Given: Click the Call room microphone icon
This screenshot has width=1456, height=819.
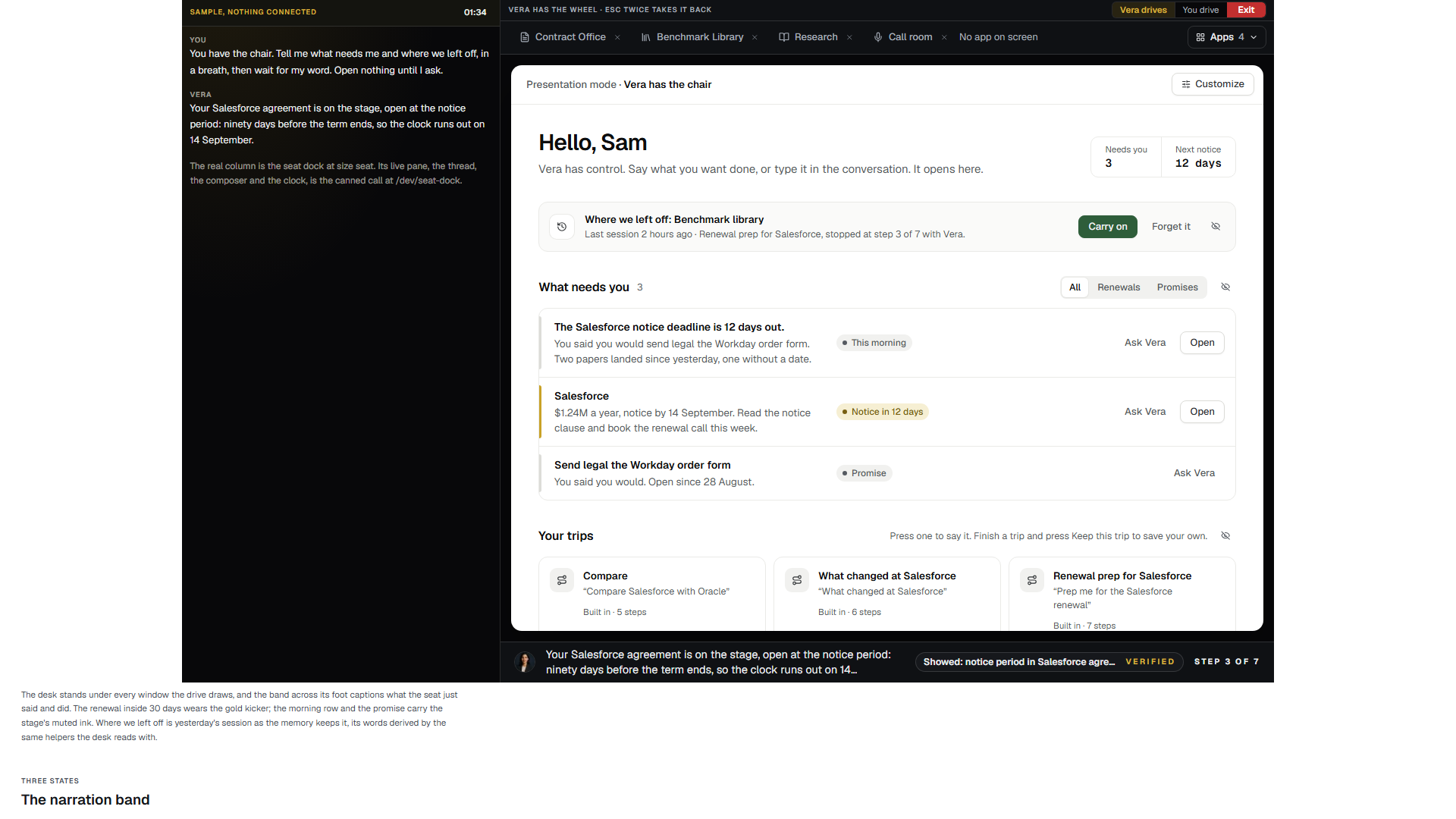Looking at the screenshot, I should click(x=877, y=37).
